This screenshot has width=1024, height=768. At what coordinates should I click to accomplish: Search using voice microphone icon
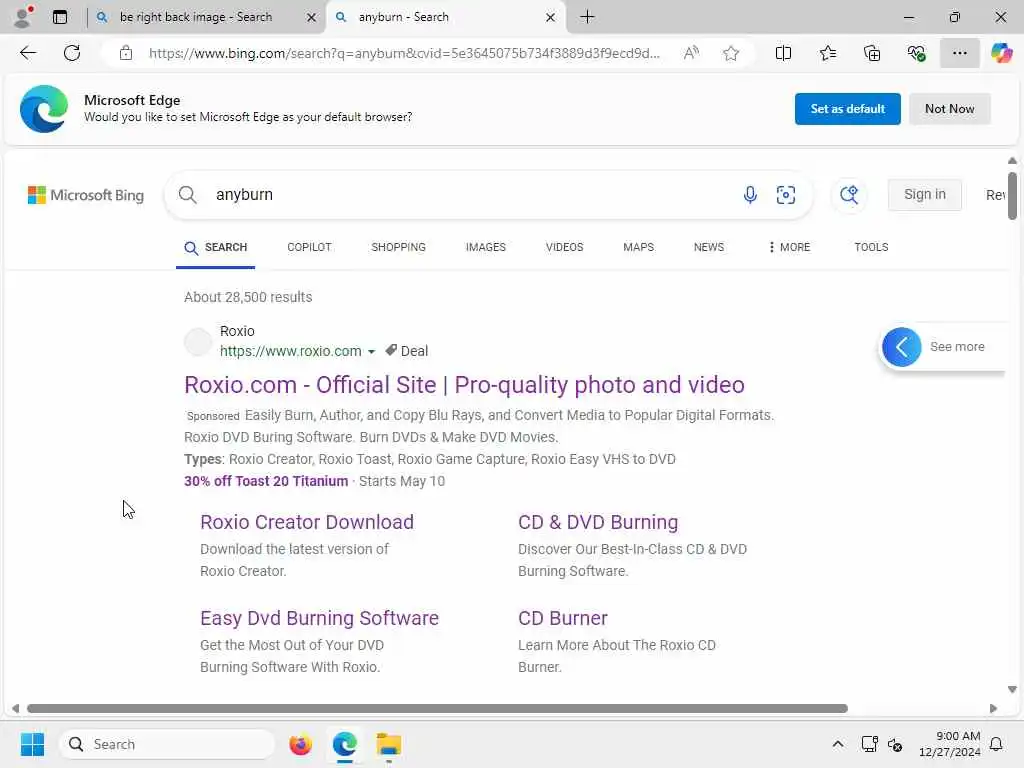click(750, 195)
